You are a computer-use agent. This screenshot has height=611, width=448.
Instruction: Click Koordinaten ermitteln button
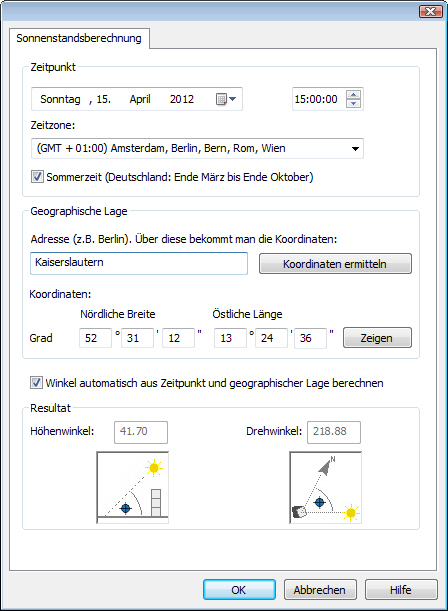[x=335, y=264]
